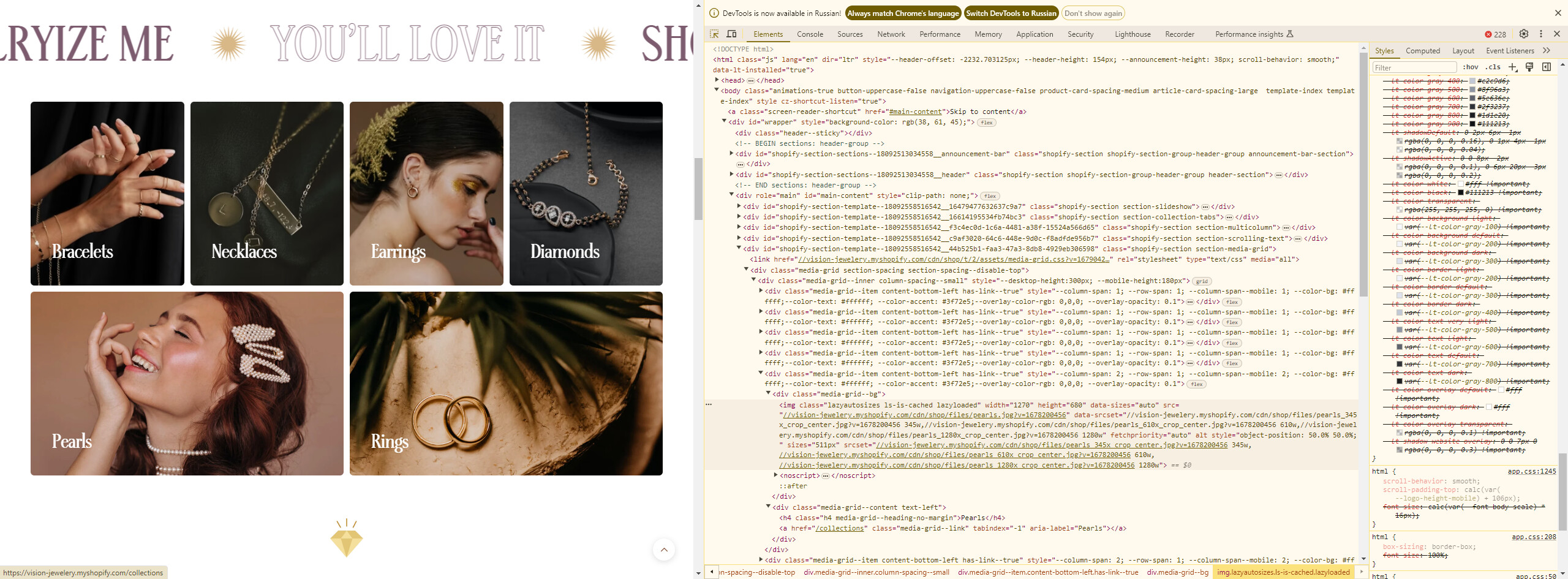Image resolution: width=1568 pixels, height=579 pixels.
Task: Expand the head element node
Action: click(717, 80)
